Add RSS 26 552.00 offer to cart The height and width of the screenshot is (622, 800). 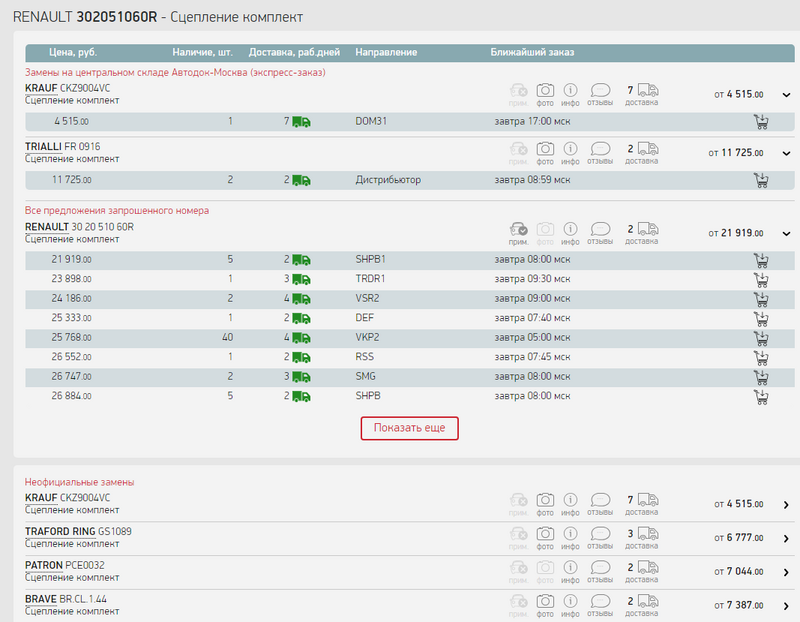761,358
